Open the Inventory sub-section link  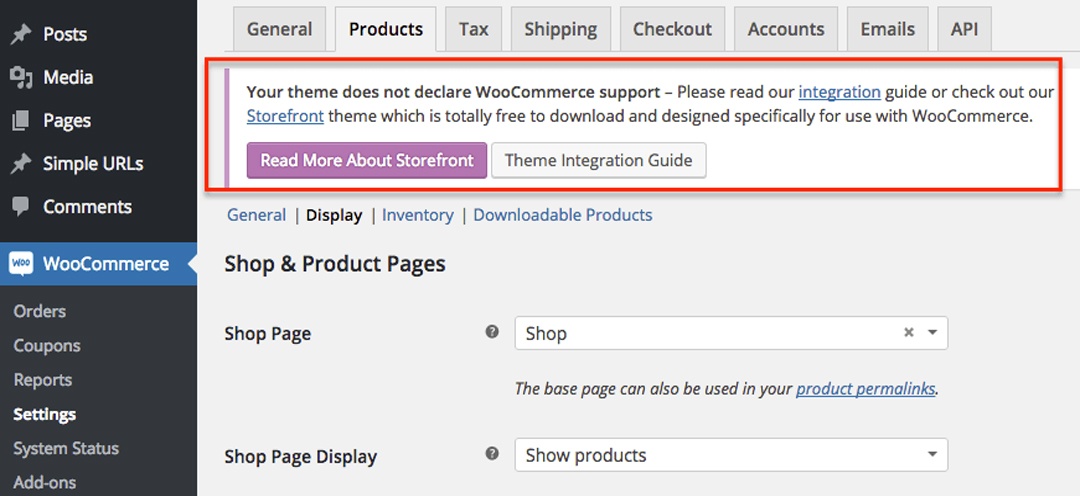click(418, 215)
